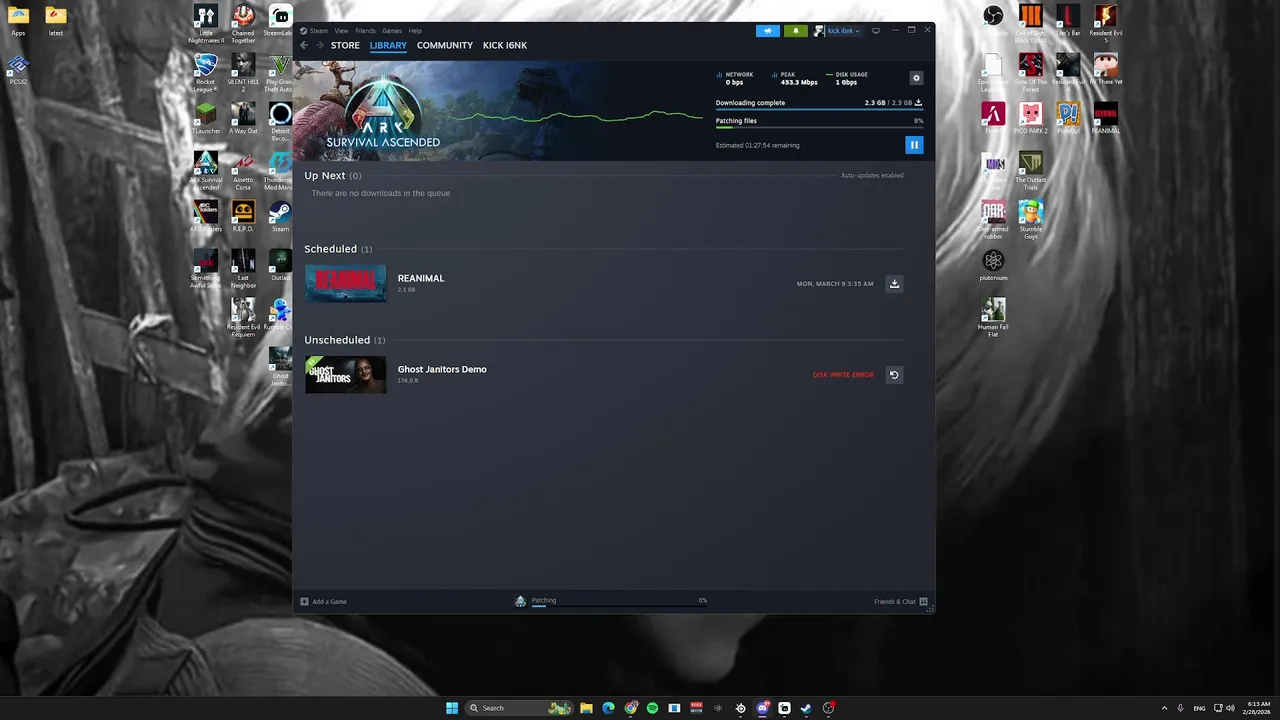Pause the ARK patching with the blue button
Viewport: 1280px width, 720px height.
point(913,145)
